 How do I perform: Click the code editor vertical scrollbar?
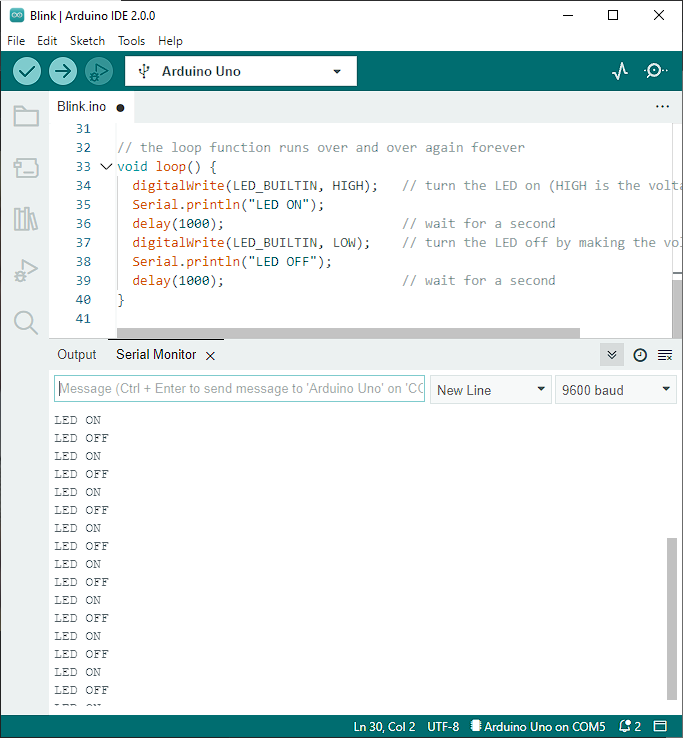click(677, 308)
